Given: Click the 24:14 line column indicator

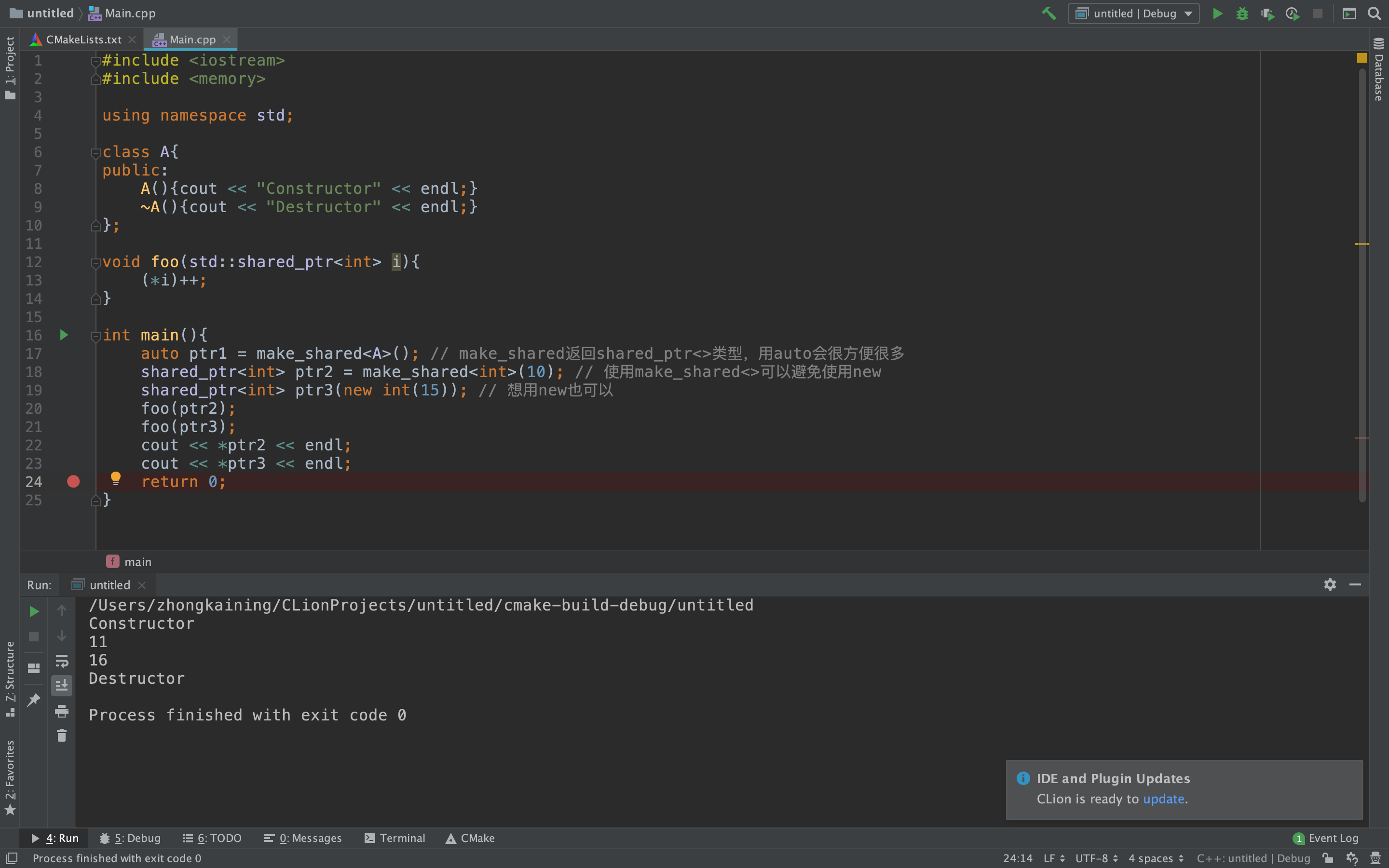Looking at the screenshot, I should [1018, 858].
